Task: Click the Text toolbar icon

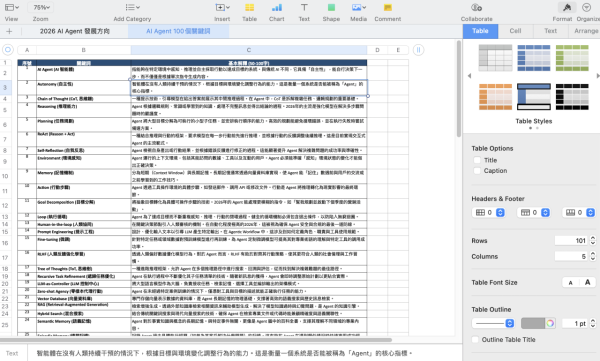Action: point(304,7)
